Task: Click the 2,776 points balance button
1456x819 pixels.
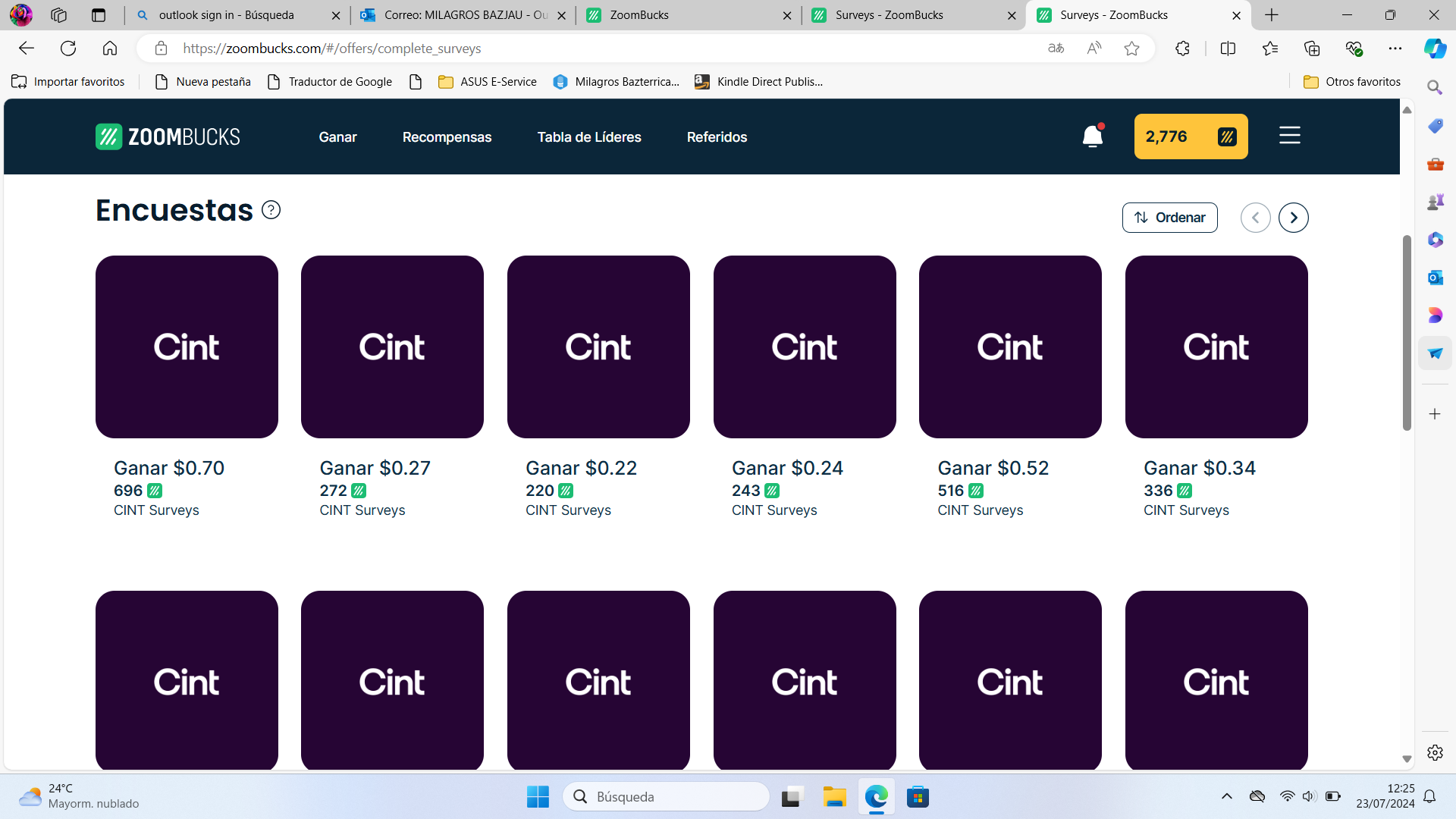Action: pyautogui.click(x=1191, y=136)
